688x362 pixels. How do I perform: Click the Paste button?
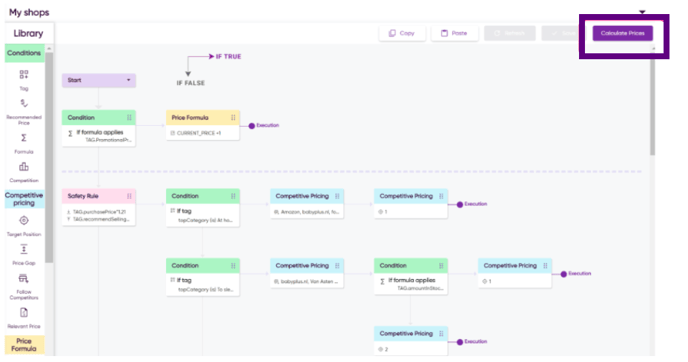pos(455,33)
